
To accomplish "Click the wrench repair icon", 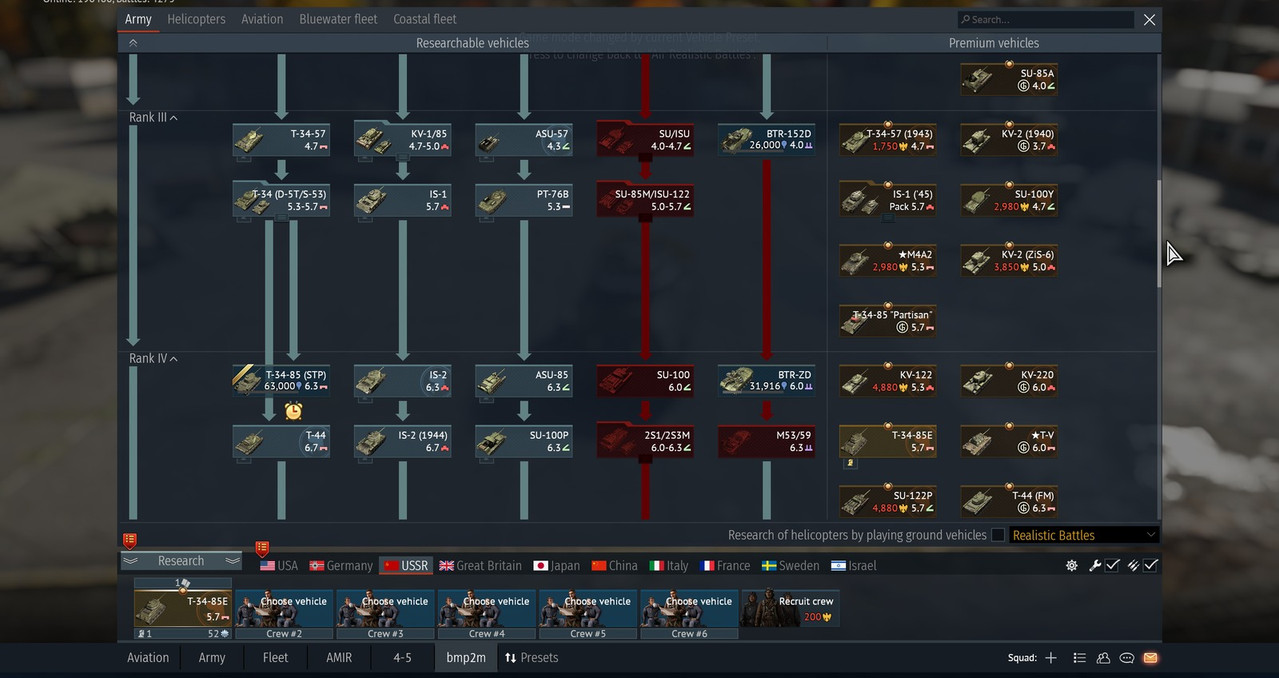I will pyautogui.click(x=1095, y=565).
